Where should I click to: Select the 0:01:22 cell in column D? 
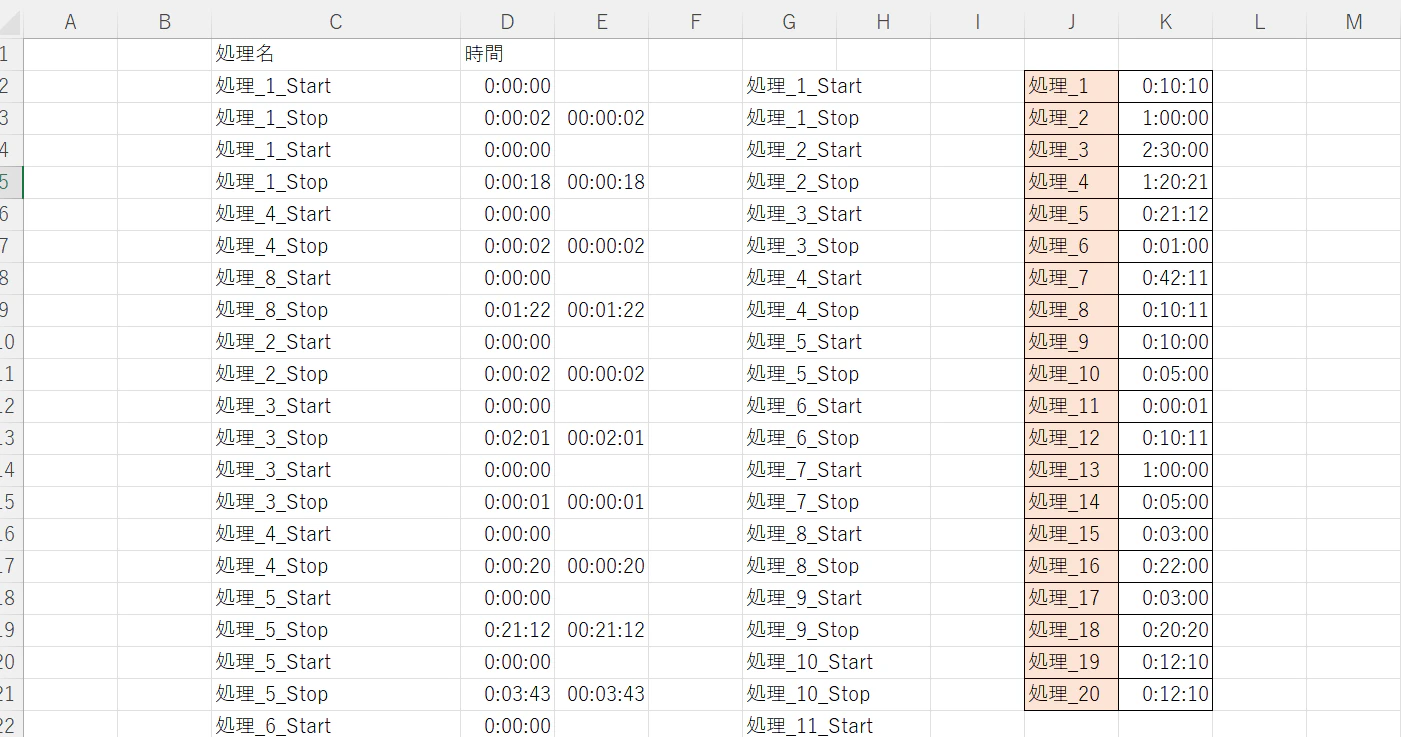[x=507, y=310]
